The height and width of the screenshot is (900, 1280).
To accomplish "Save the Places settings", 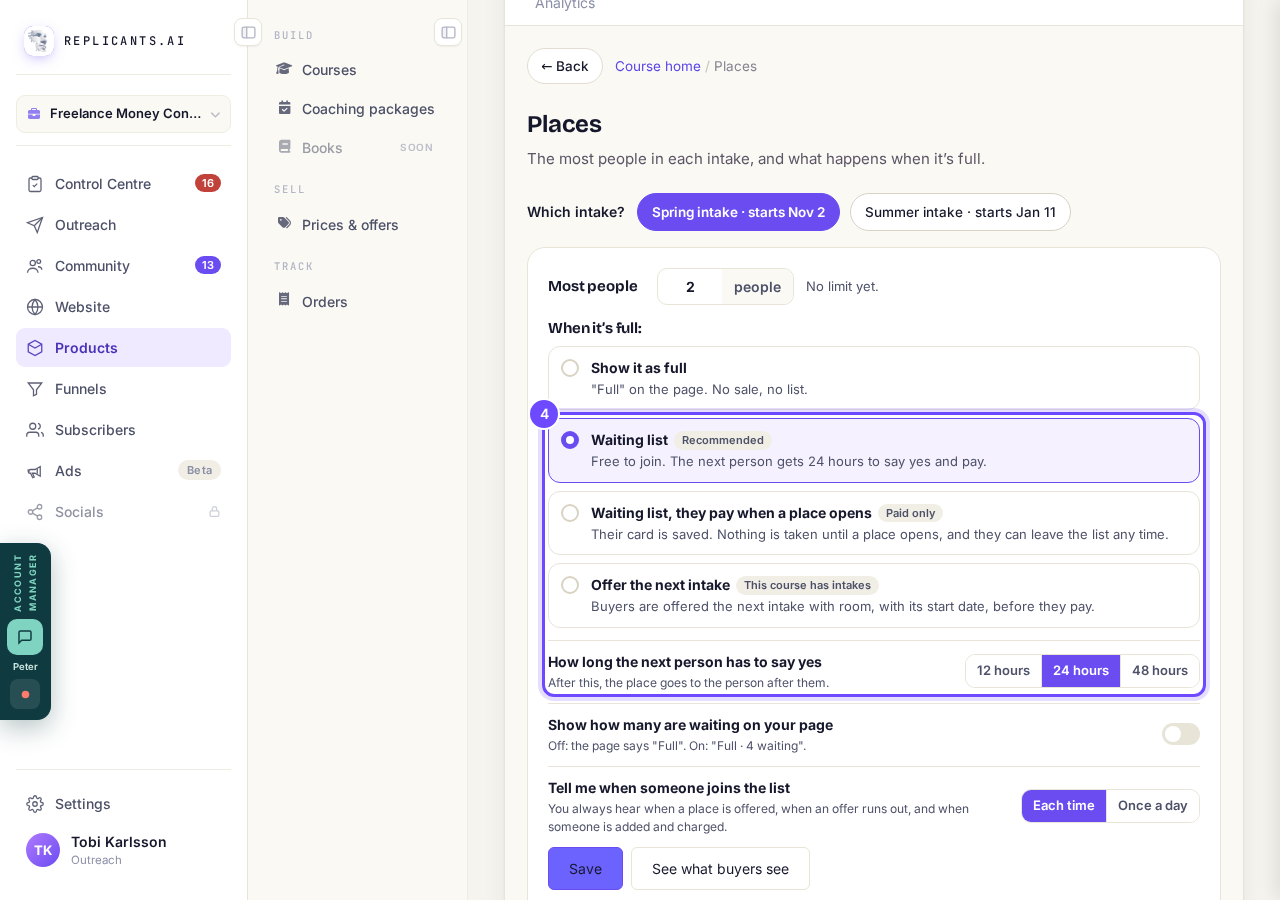I will coord(585,869).
